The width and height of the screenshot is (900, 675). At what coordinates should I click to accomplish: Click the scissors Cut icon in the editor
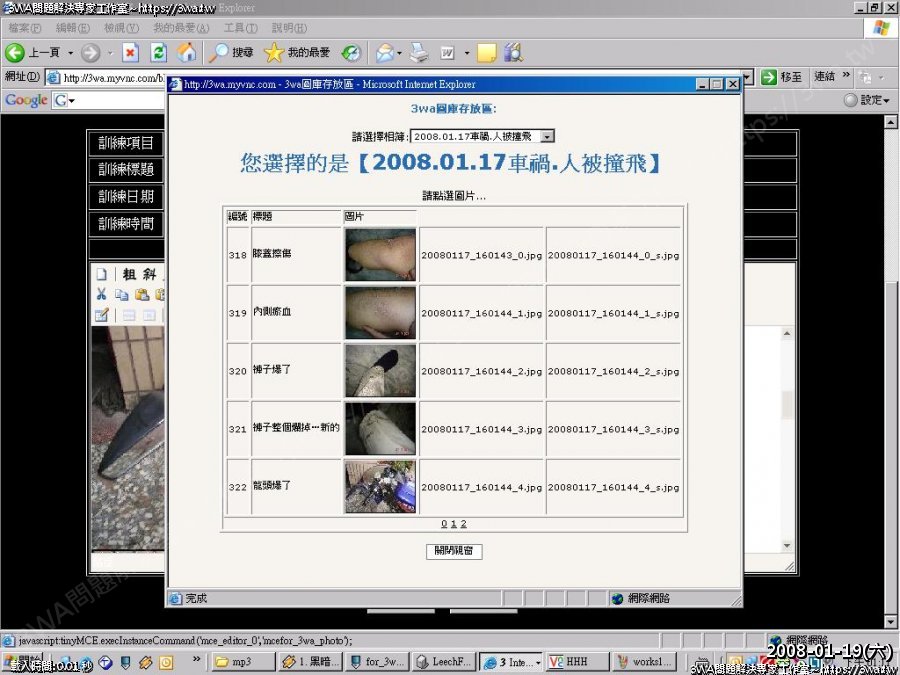[x=101, y=294]
